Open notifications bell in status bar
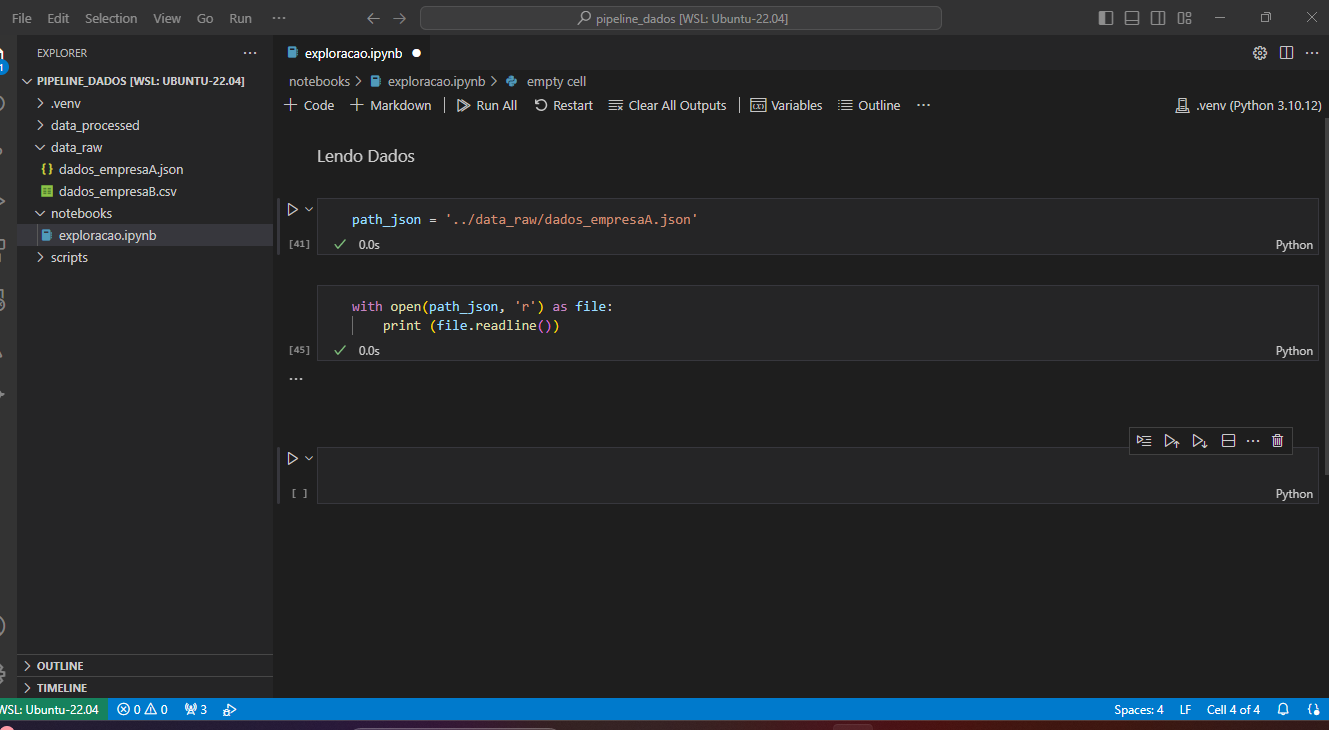 tap(1283, 709)
